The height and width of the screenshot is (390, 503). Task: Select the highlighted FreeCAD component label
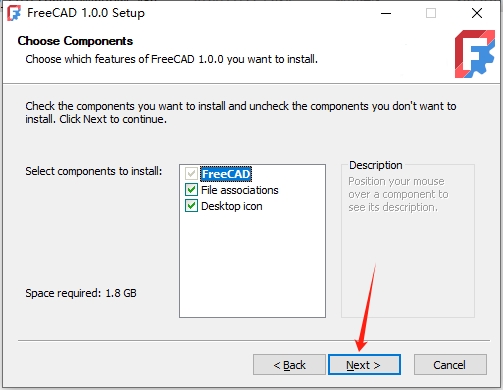click(x=226, y=174)
